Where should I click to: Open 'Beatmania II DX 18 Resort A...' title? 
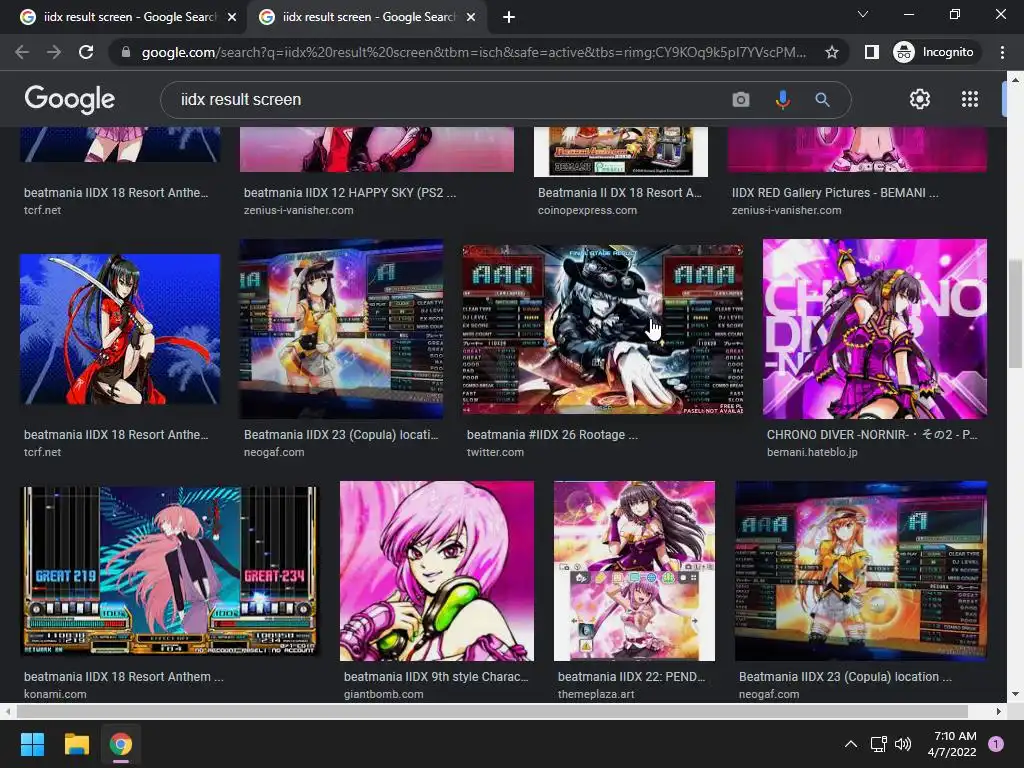point(619,193)
